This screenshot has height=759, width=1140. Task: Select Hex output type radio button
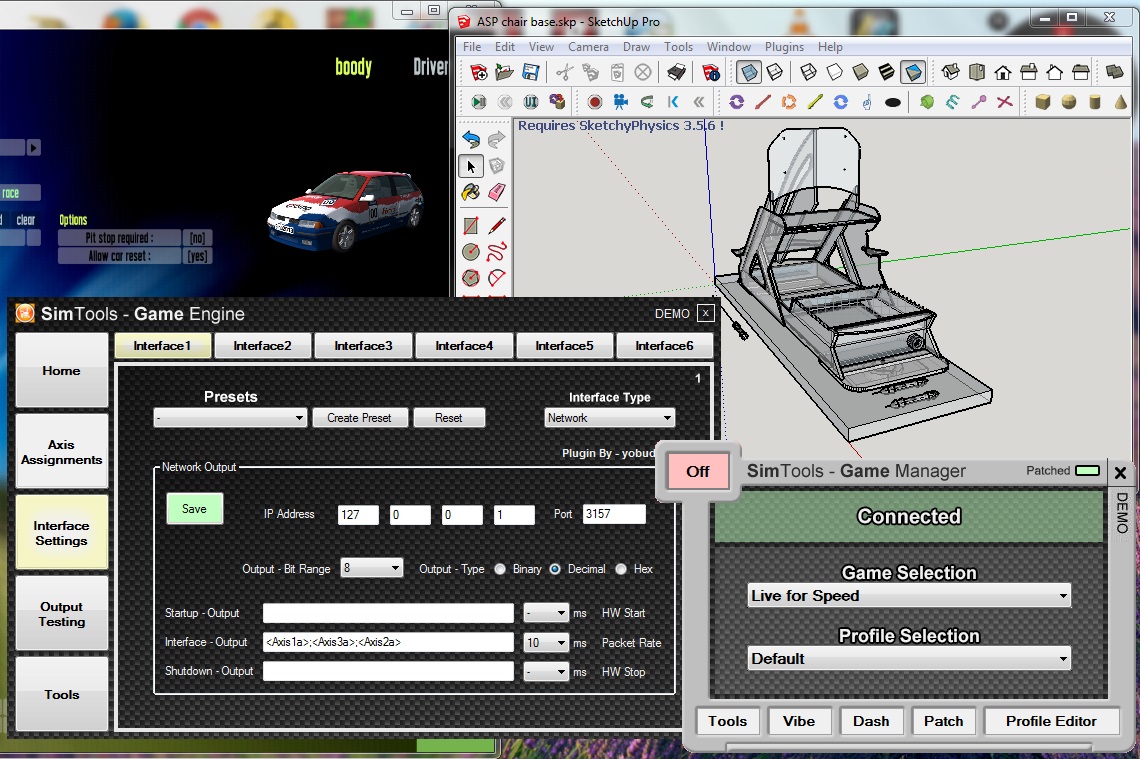click(621, 569)
